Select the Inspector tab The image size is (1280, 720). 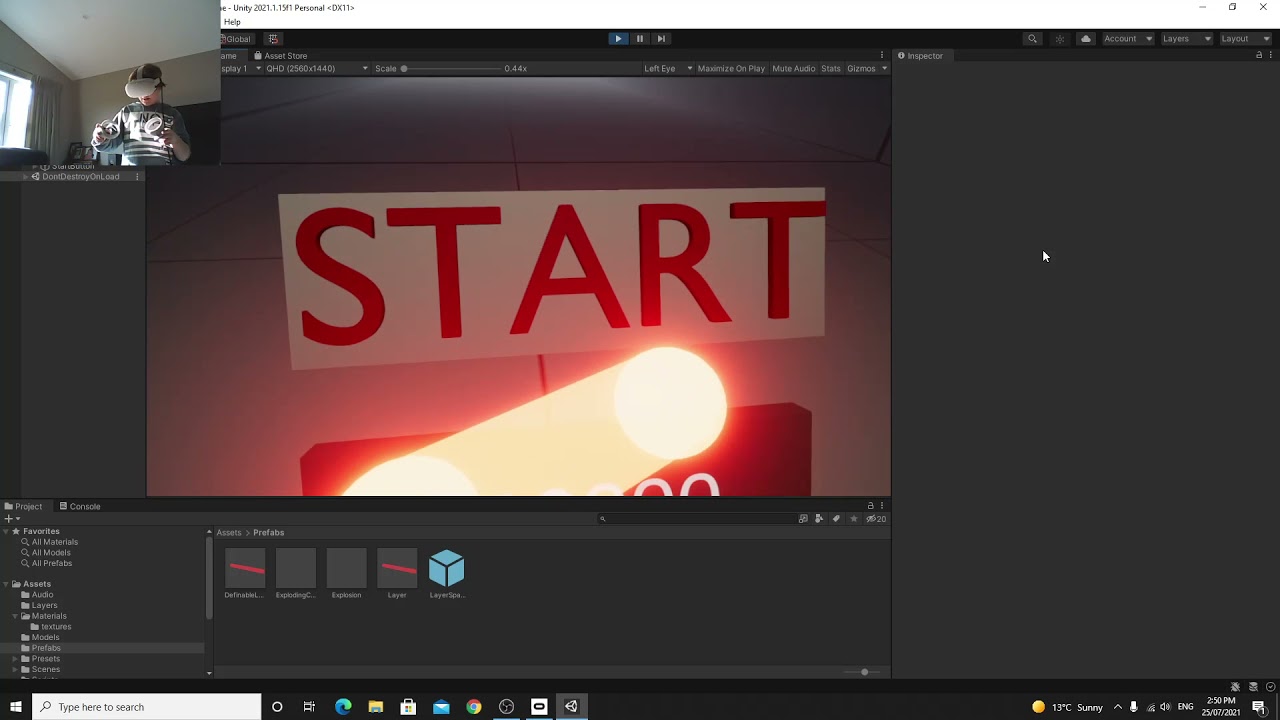point(920,56)
